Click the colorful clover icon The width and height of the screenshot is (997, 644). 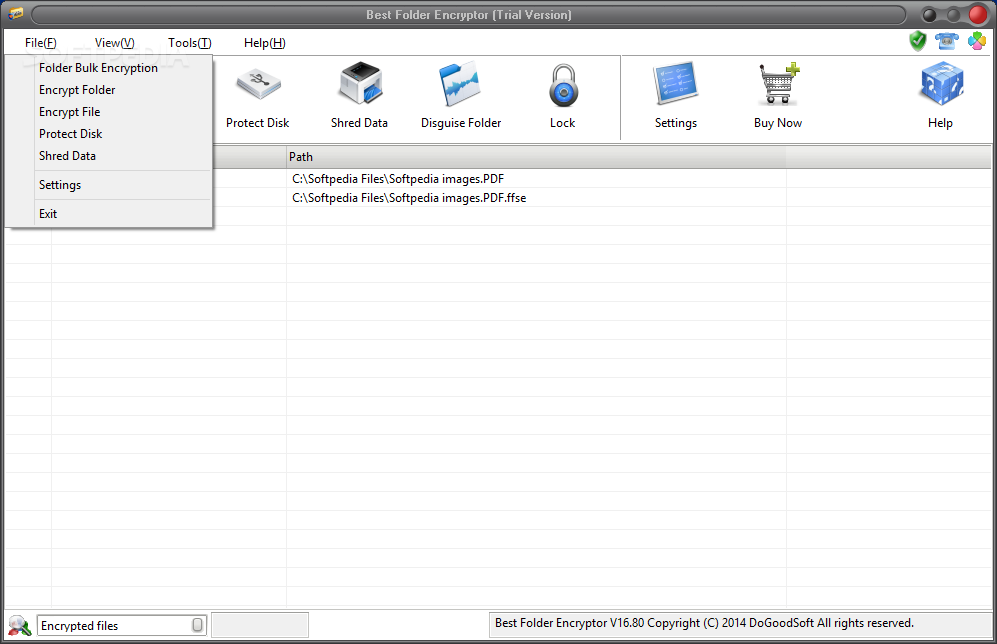click(977, 41)
